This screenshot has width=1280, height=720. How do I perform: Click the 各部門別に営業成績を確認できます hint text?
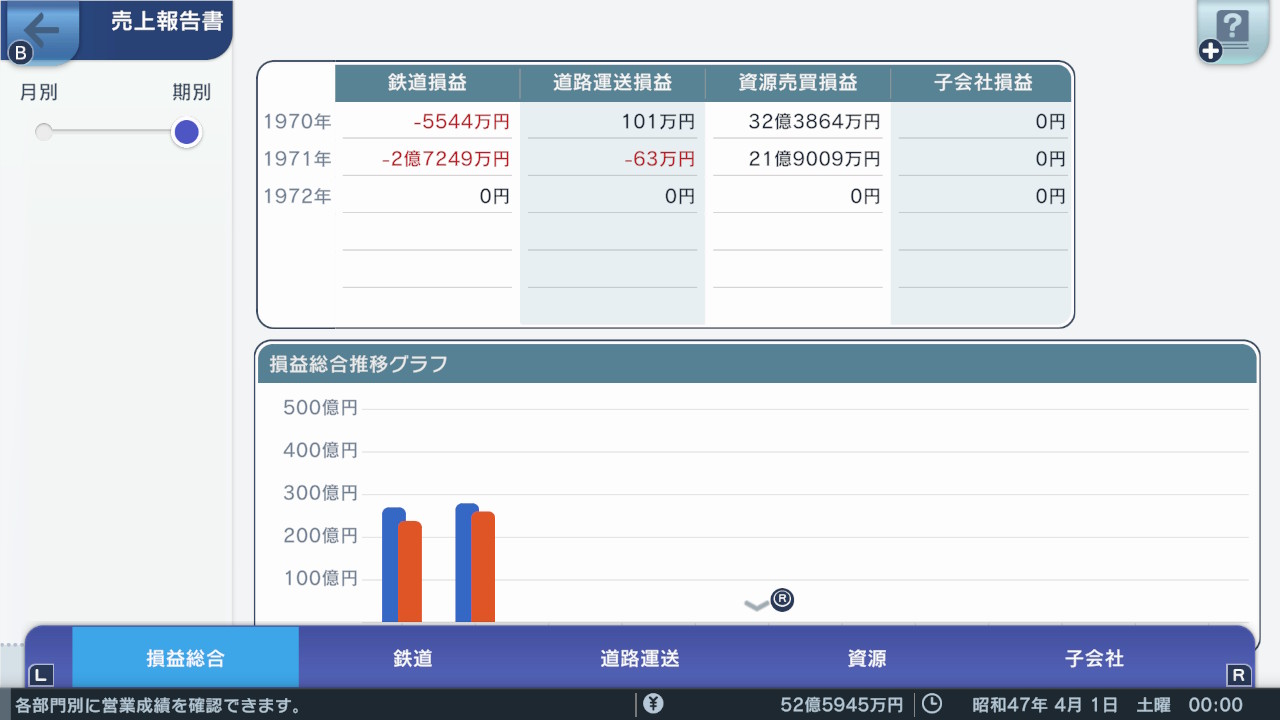pos(158,706)
